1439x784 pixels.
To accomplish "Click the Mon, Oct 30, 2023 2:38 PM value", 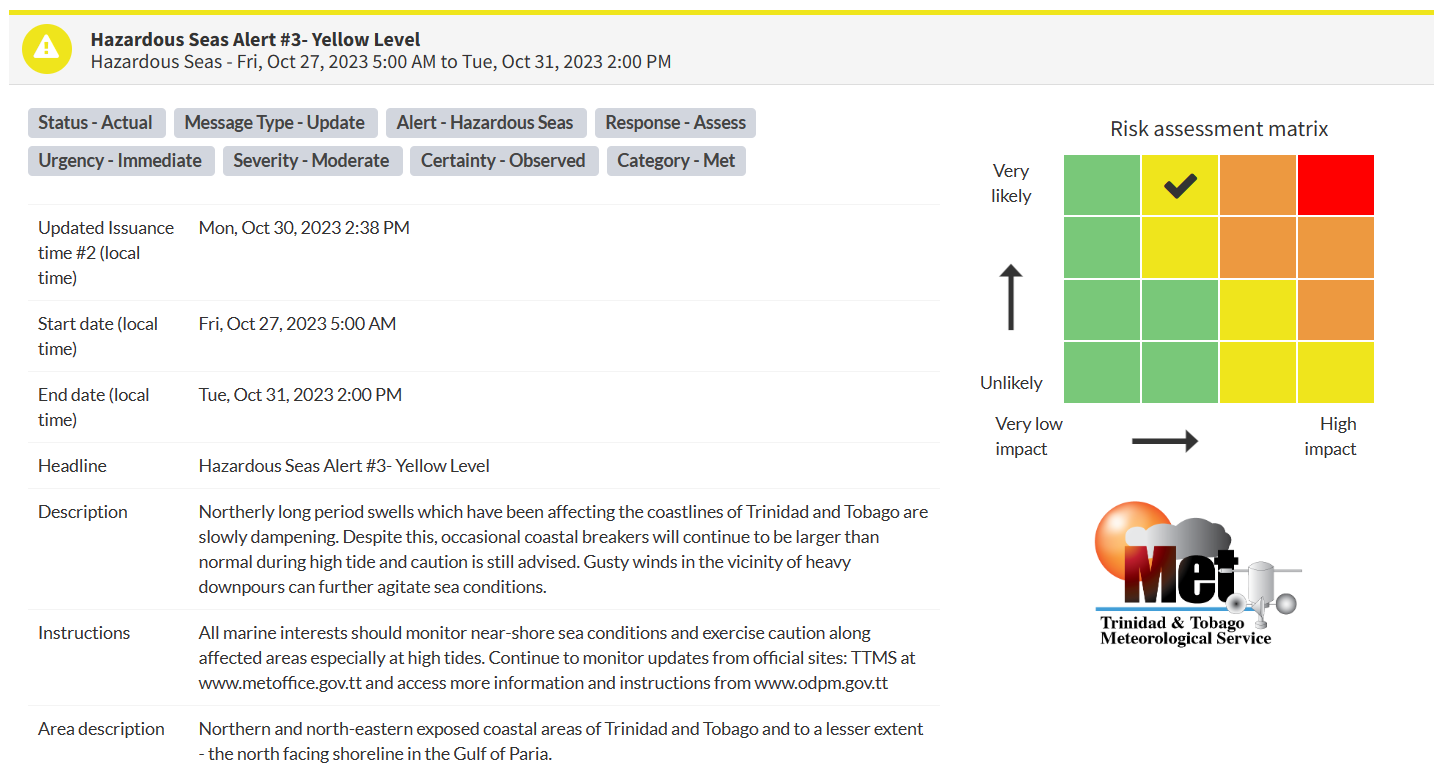I will click(304, 228).
